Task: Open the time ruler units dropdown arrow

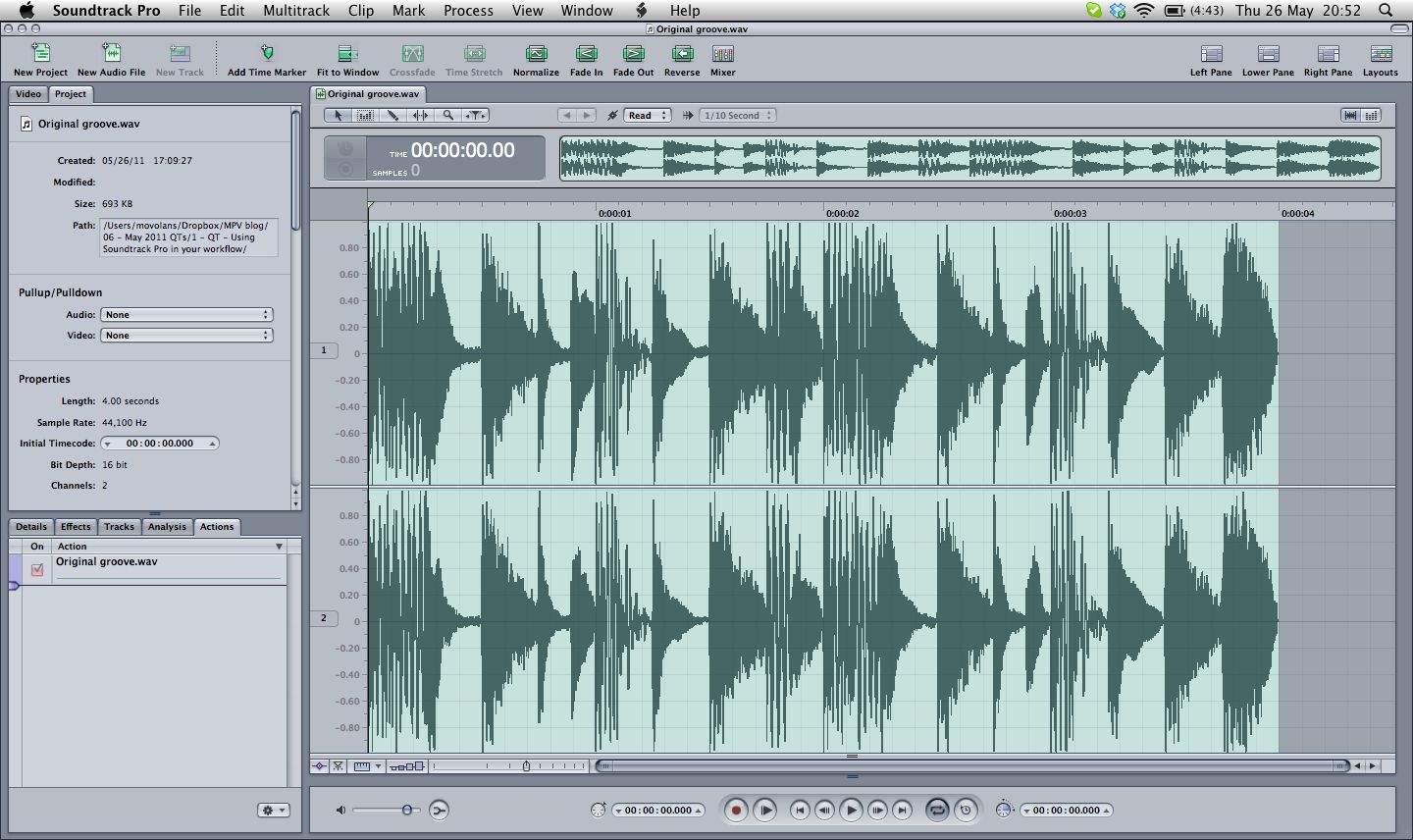Action: point(378,765)
